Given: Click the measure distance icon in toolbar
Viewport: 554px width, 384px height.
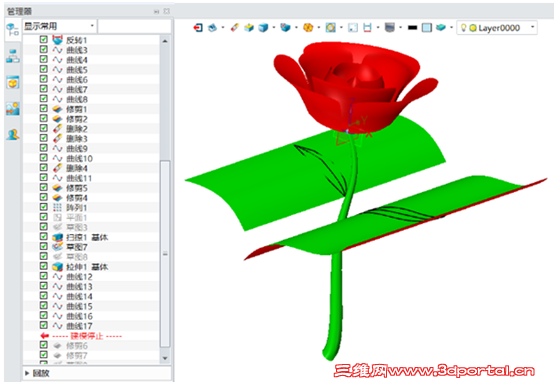Looking at the screenshot, I should [x=367, y=28].
